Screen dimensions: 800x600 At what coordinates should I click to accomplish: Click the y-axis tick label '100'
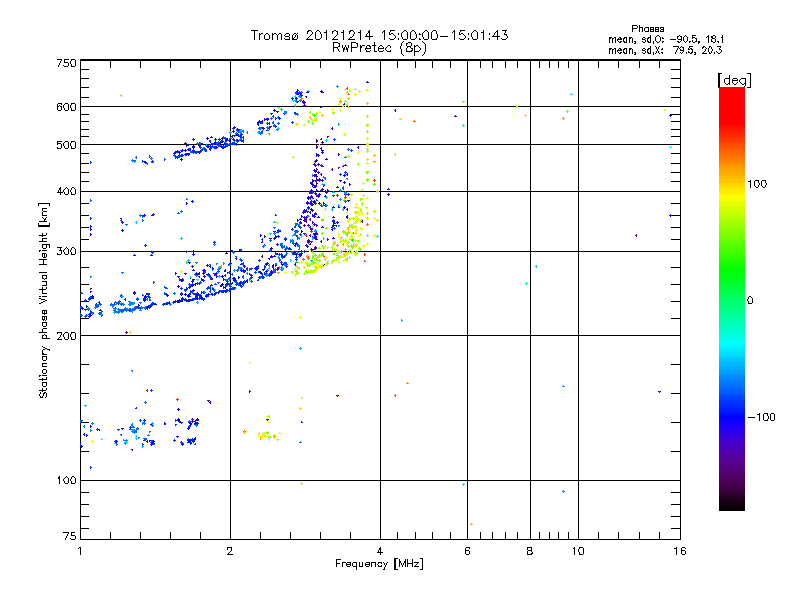[66, 480]
